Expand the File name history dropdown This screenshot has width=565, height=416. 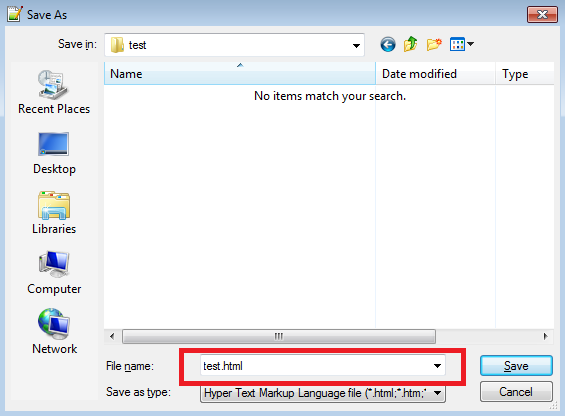437,366
